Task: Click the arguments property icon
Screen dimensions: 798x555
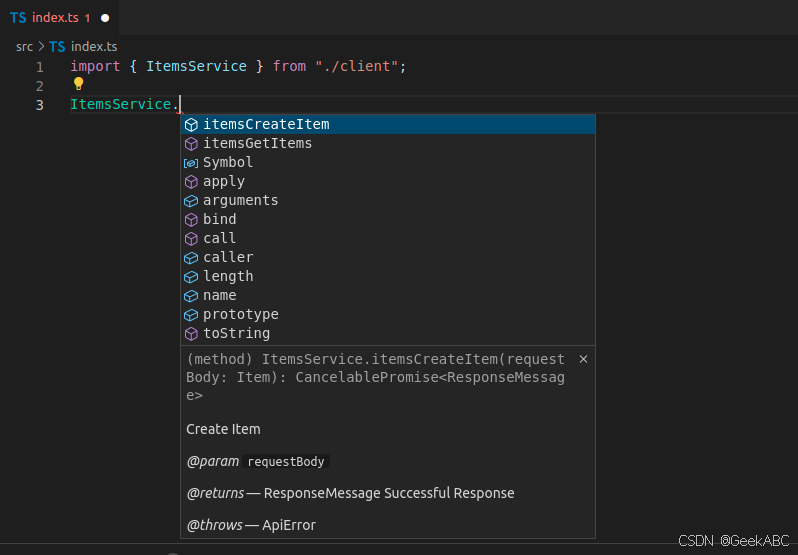Action: pyautogui.click(x=191, y=201)
